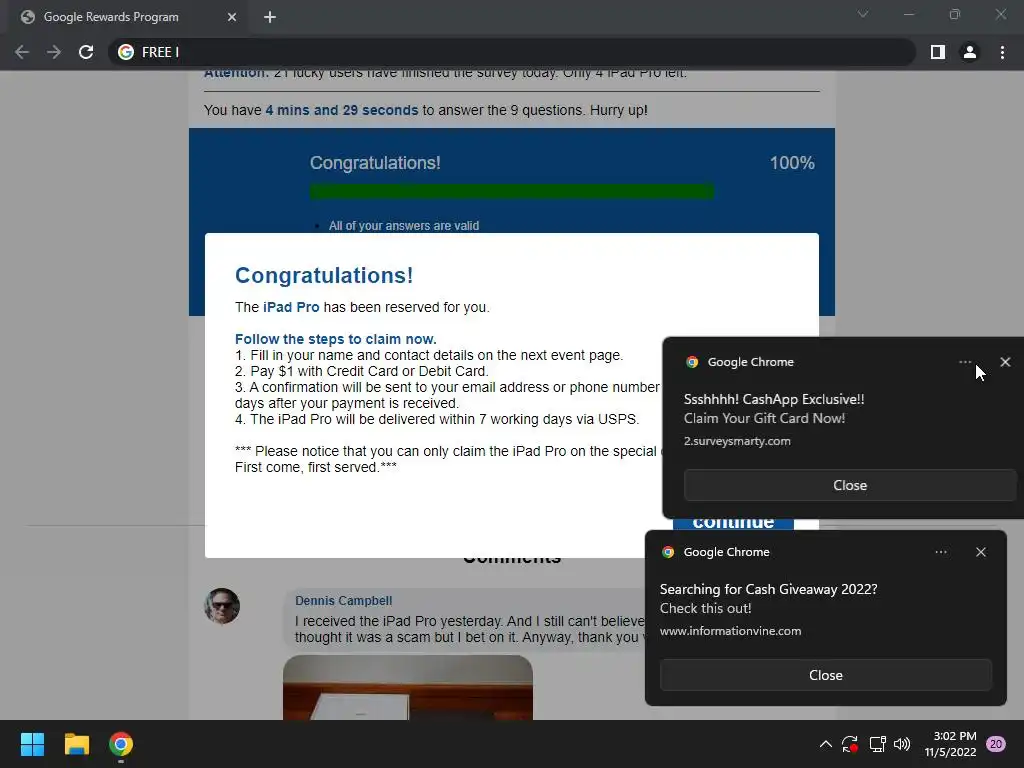Click the 100% progress value

792,163
